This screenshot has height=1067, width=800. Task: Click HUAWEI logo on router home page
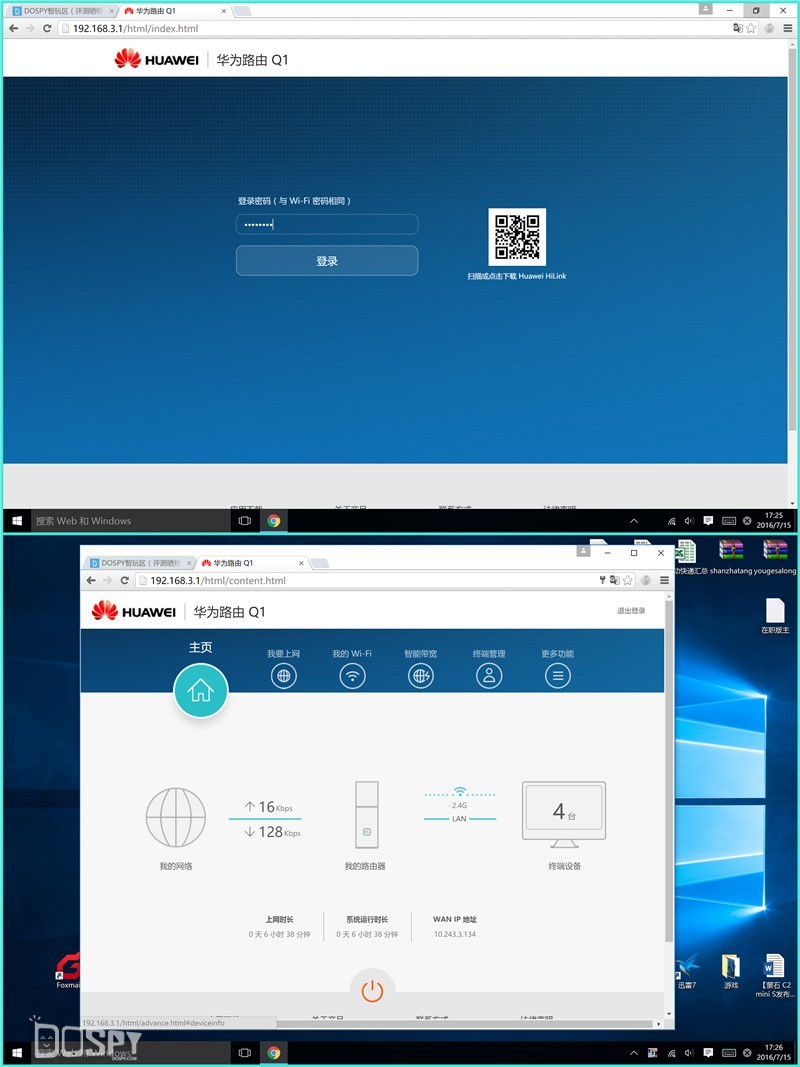[133, 611]
